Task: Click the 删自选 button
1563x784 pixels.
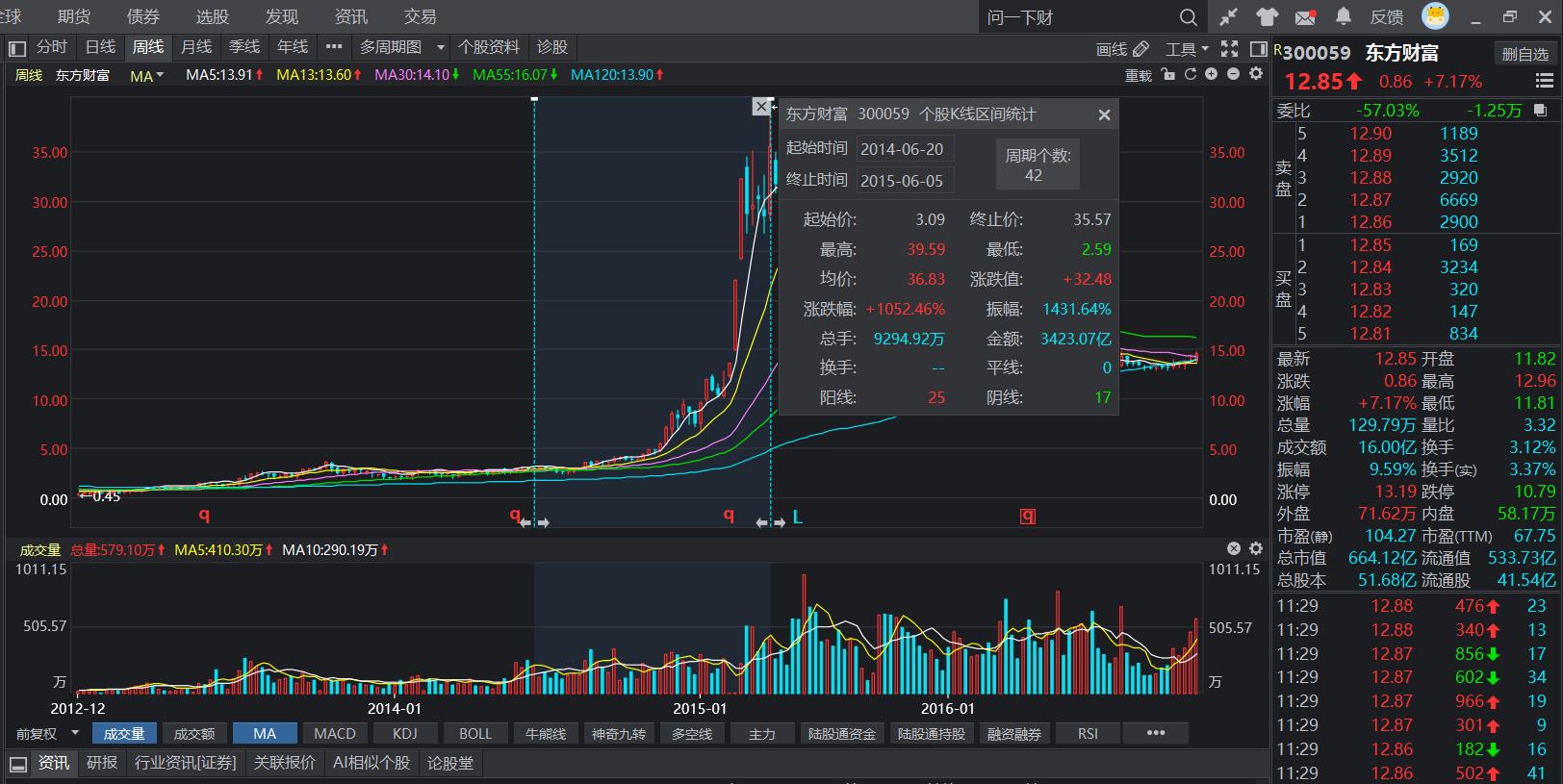Action: [1525, 54]
